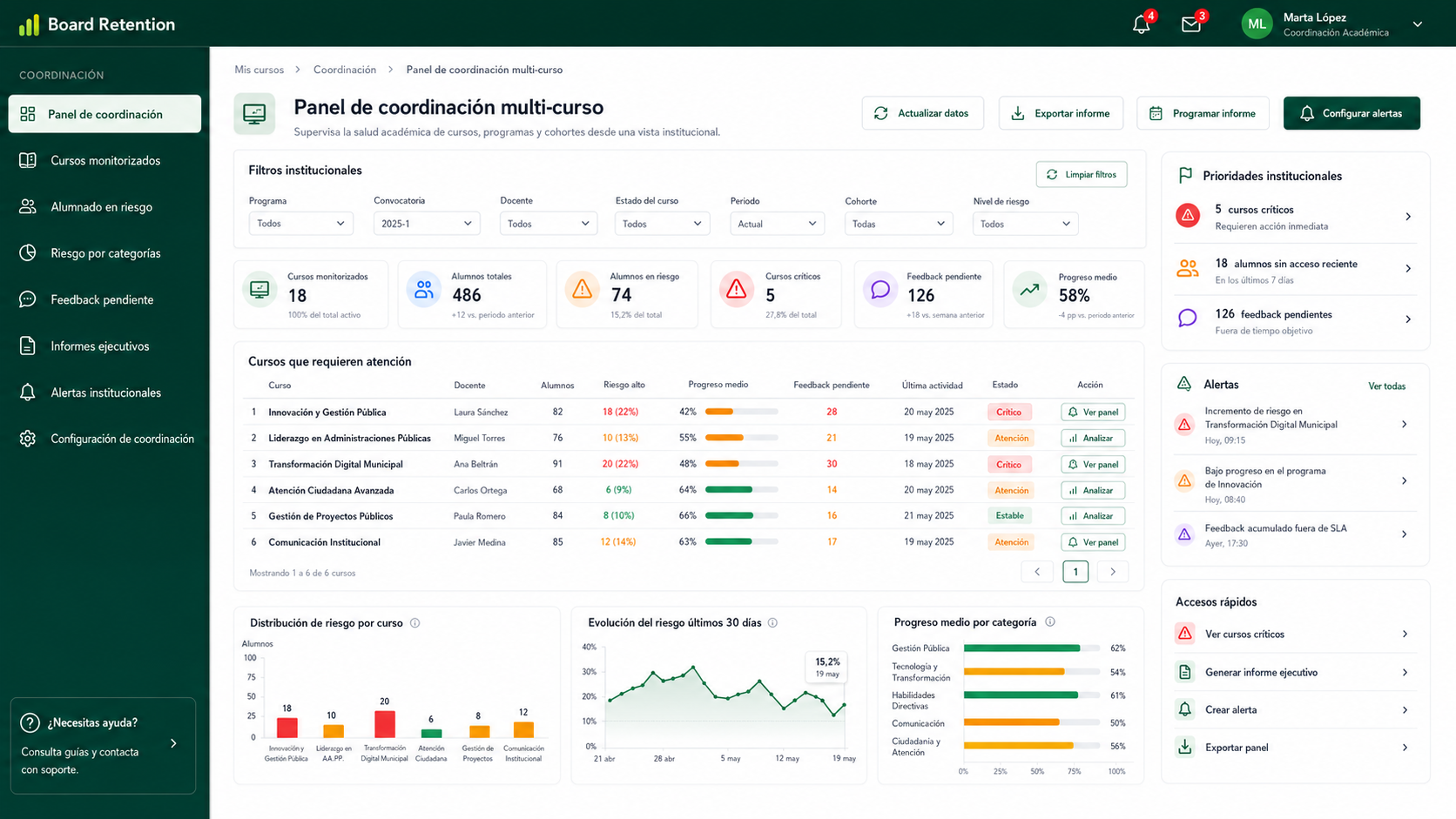Expand the 5 cursos críticos priority chevron
This screenshot has width=1456, height=819.
(x=1408, y=217)
